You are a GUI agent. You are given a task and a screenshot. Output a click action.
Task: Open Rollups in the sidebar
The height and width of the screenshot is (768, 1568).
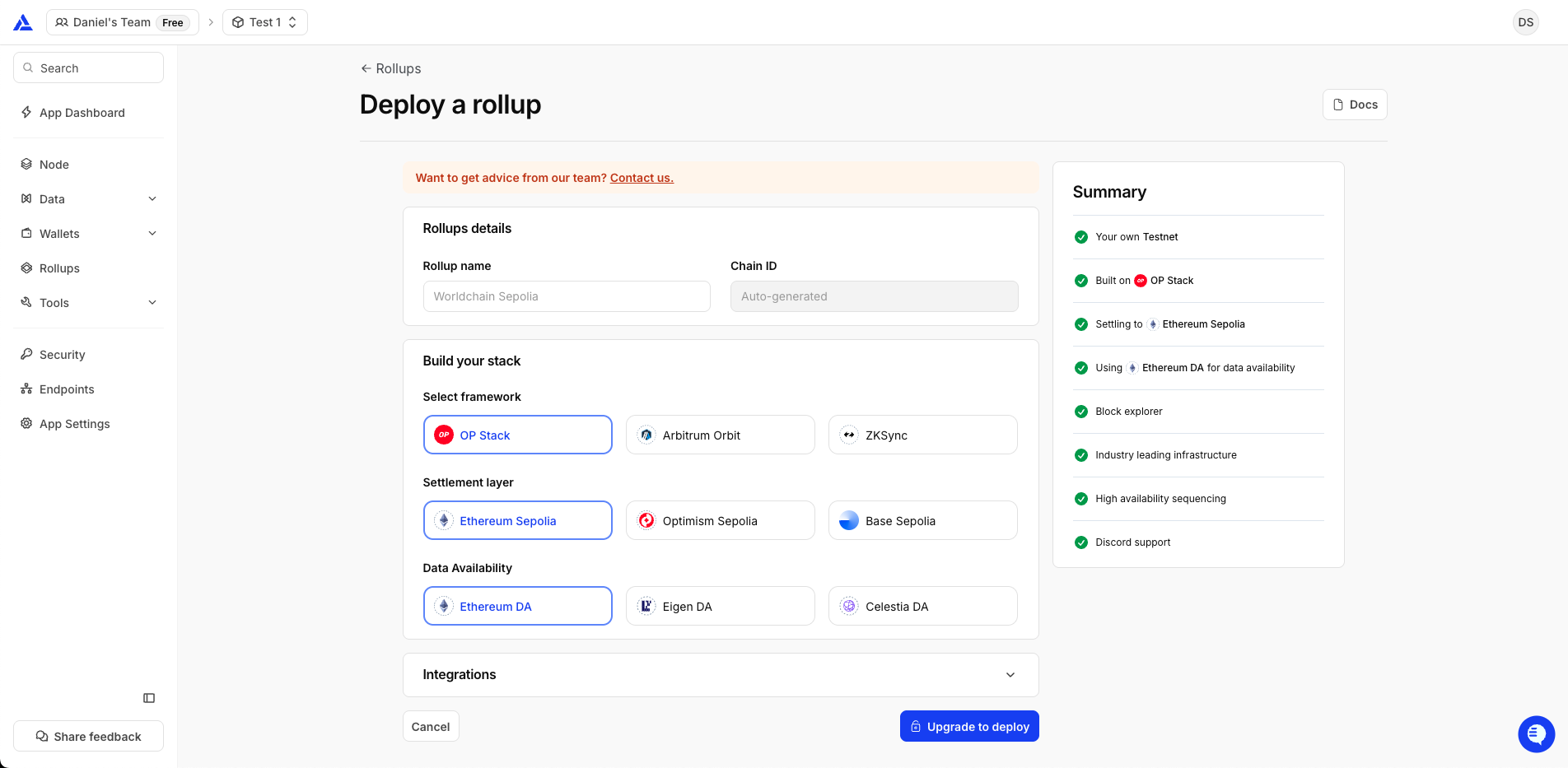pyautogui.click(x=59, y=268)
